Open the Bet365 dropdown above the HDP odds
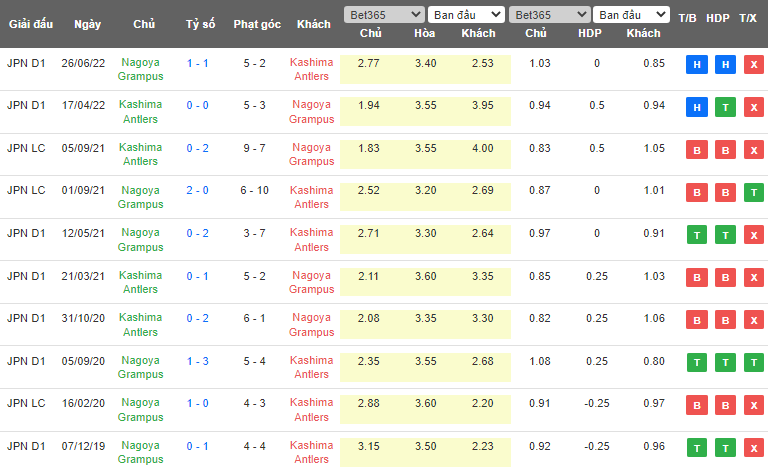The height and width of the screenshot is (469, 768). coord(548,15)
